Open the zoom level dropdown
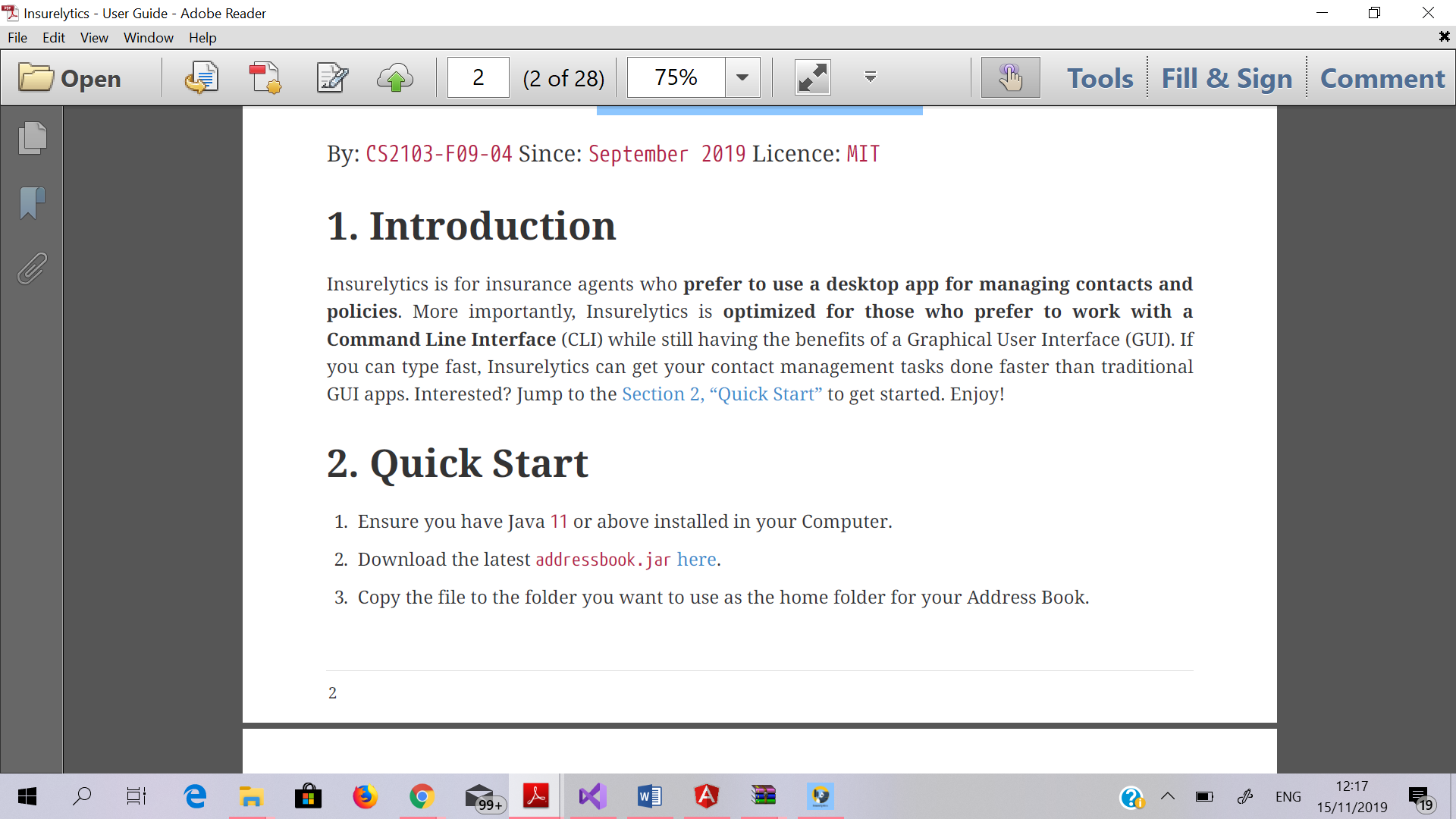The height and width of the screenshot is (819, 1456). point(742,77)
